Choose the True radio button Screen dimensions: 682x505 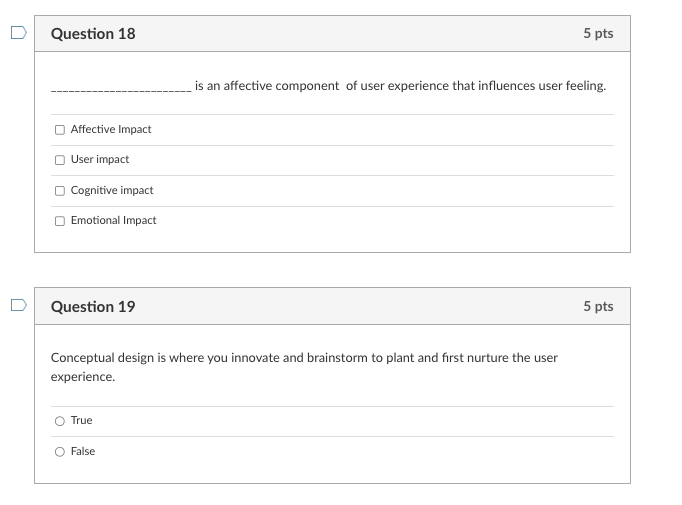pyautogui.click(x=60, y=421)
